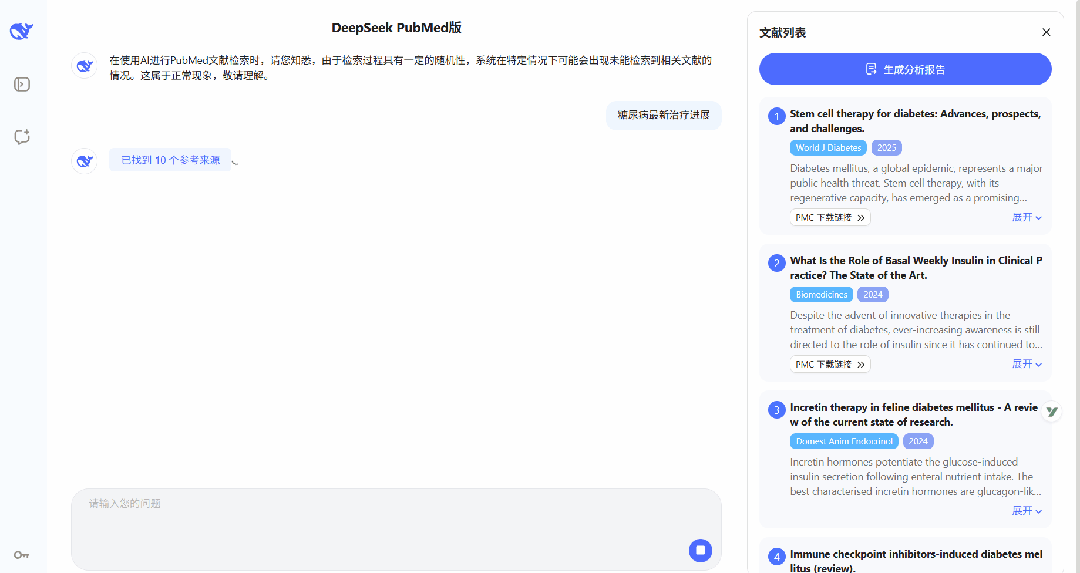This screenshot has height=573, width=1080.
Task: Click the Biomedicines journal tag
Action: coord(821,295)
